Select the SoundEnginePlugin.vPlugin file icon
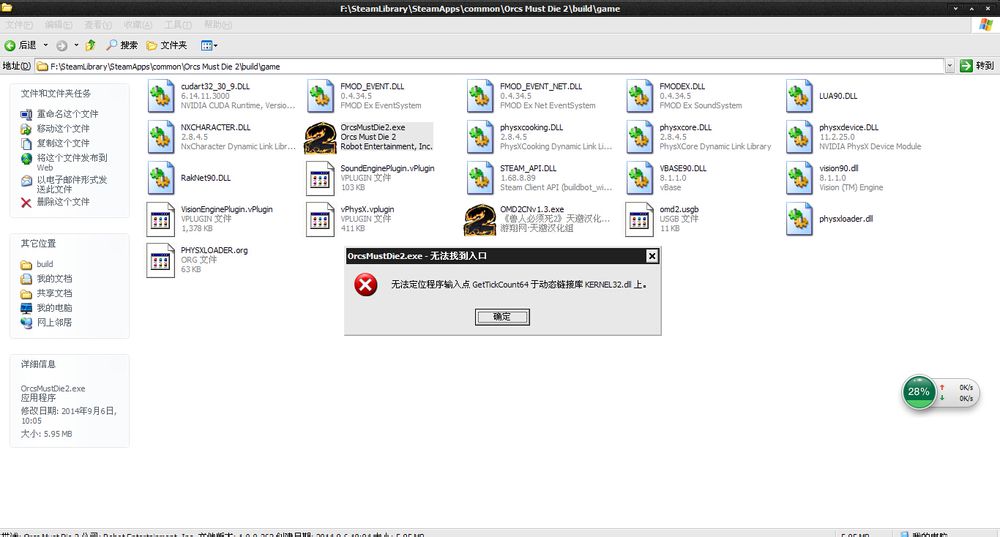This screenshot has height=537, width=1000. coord(320,178)
